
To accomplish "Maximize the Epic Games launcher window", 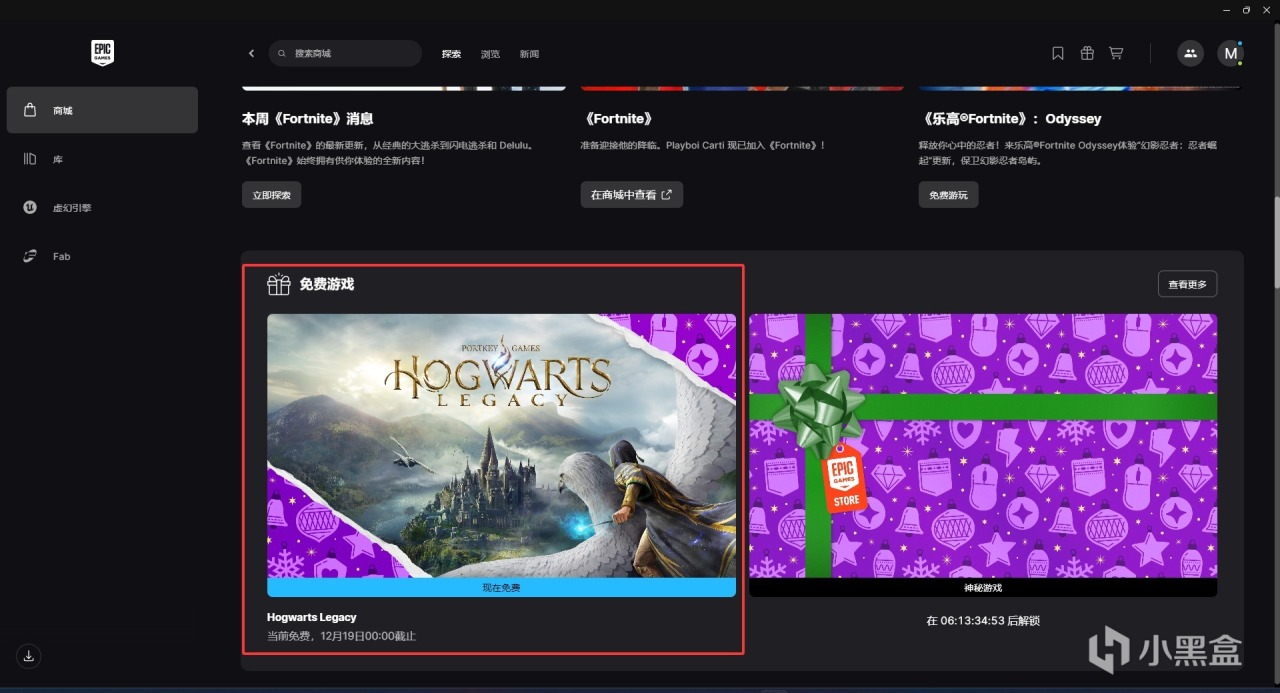I will pos(1246,10).
